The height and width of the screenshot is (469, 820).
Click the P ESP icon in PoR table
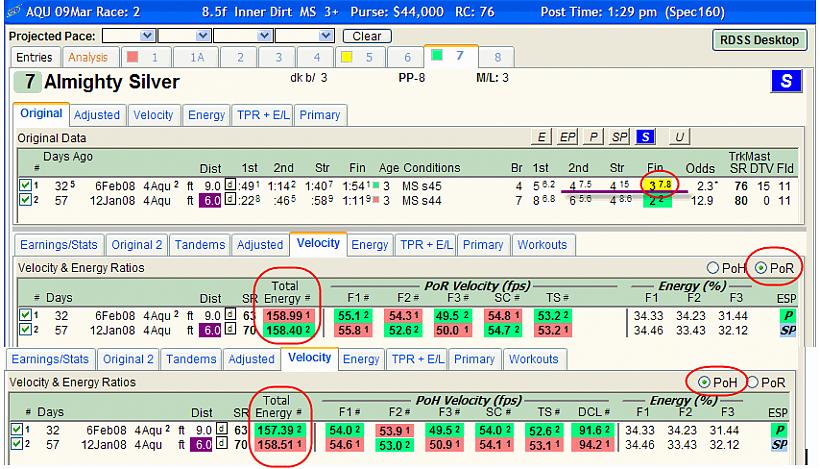[x=788, y=316]
